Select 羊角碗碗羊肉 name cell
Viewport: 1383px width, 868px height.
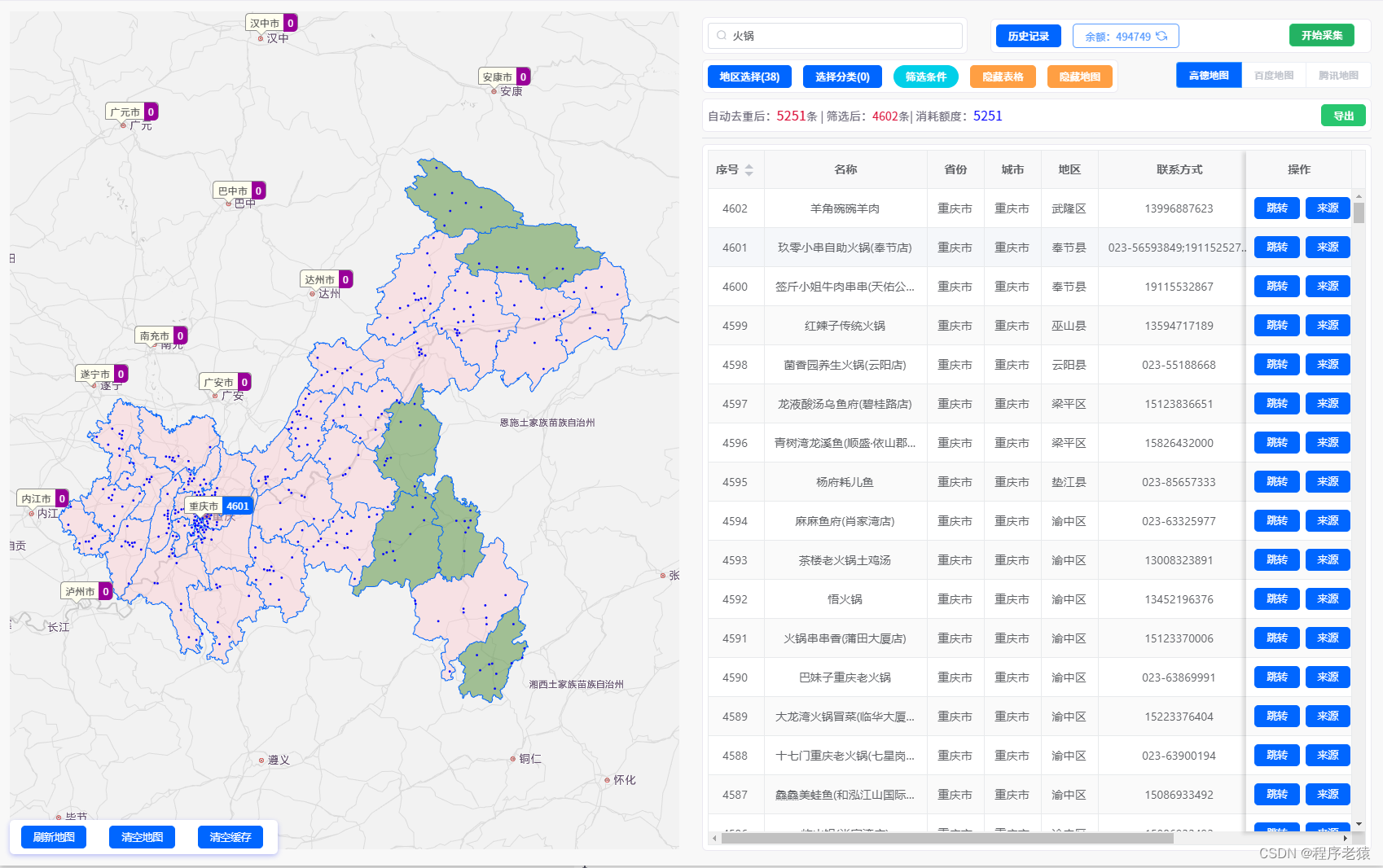click(x=845, y=208)
